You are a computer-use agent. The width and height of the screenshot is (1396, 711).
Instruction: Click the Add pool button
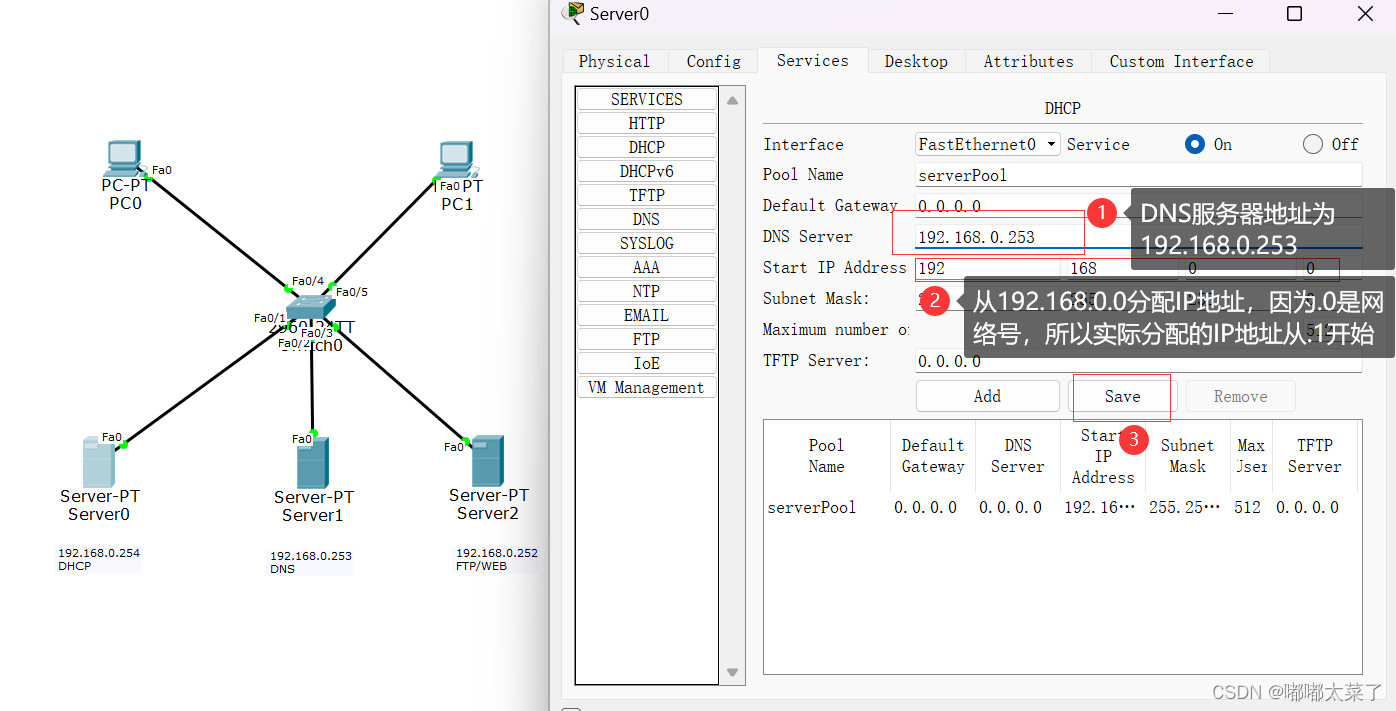(x=987, y=396)
